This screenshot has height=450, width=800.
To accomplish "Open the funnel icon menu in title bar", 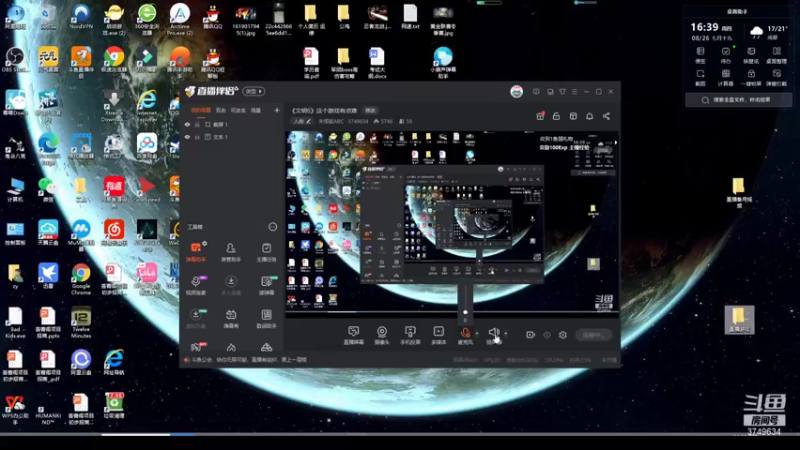I will pos(562,92).
